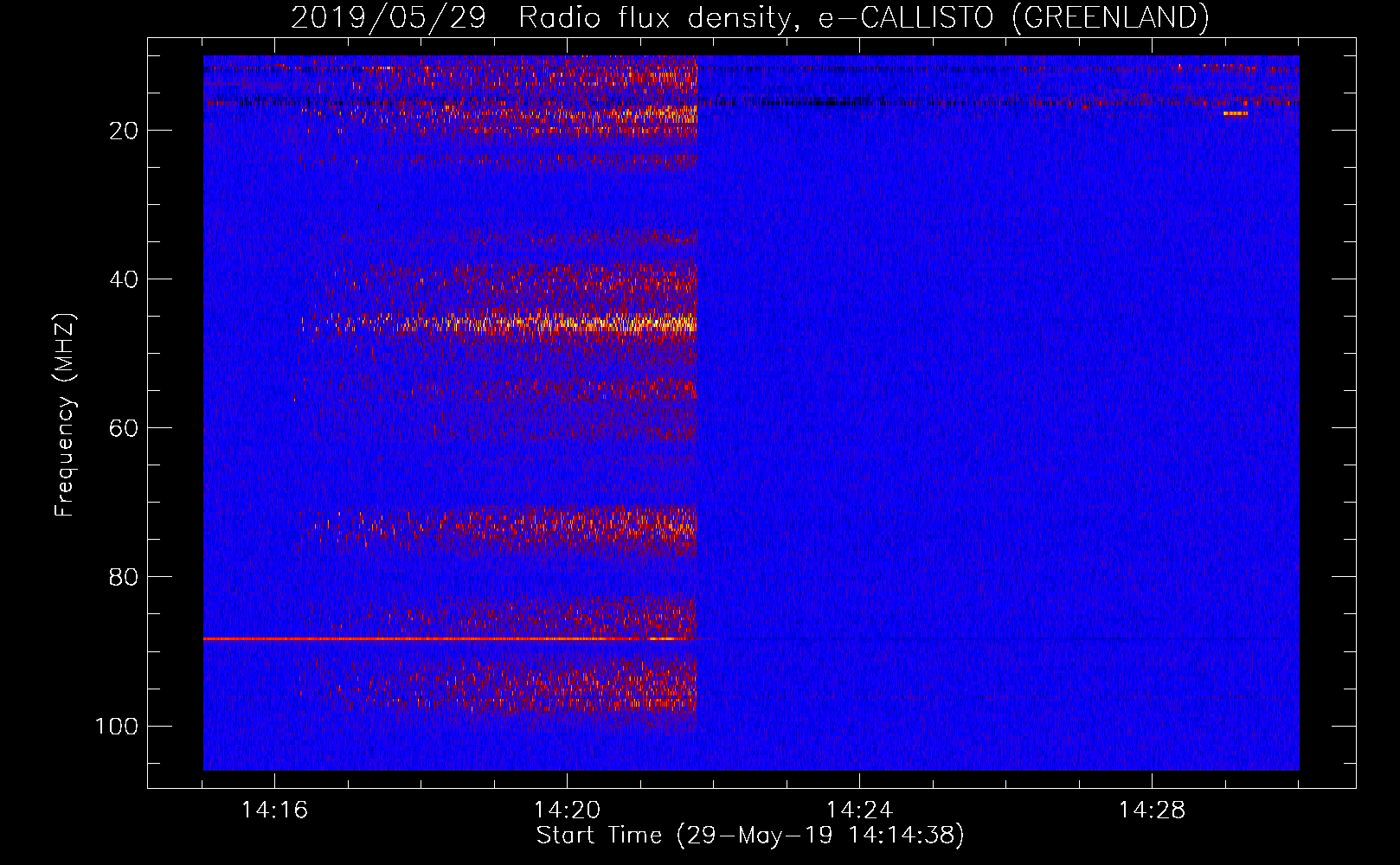This screenshot has width=1400, height=865.
Task: Click the 'Start Time (29-May-19 14:14:38)' label
Action: (749, 836)
